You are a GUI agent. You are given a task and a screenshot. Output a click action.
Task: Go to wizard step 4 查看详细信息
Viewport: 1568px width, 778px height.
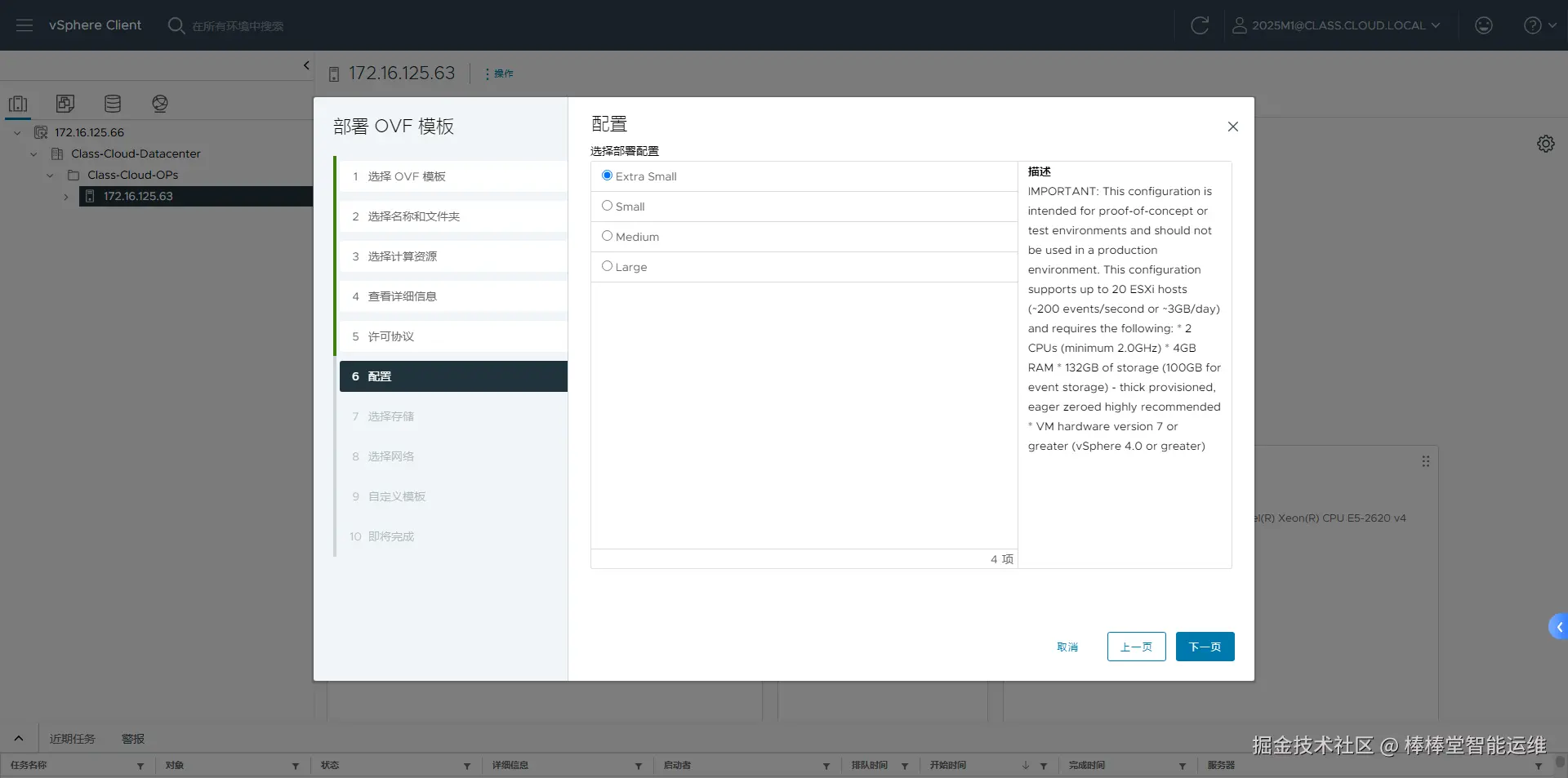coord(453,296)
